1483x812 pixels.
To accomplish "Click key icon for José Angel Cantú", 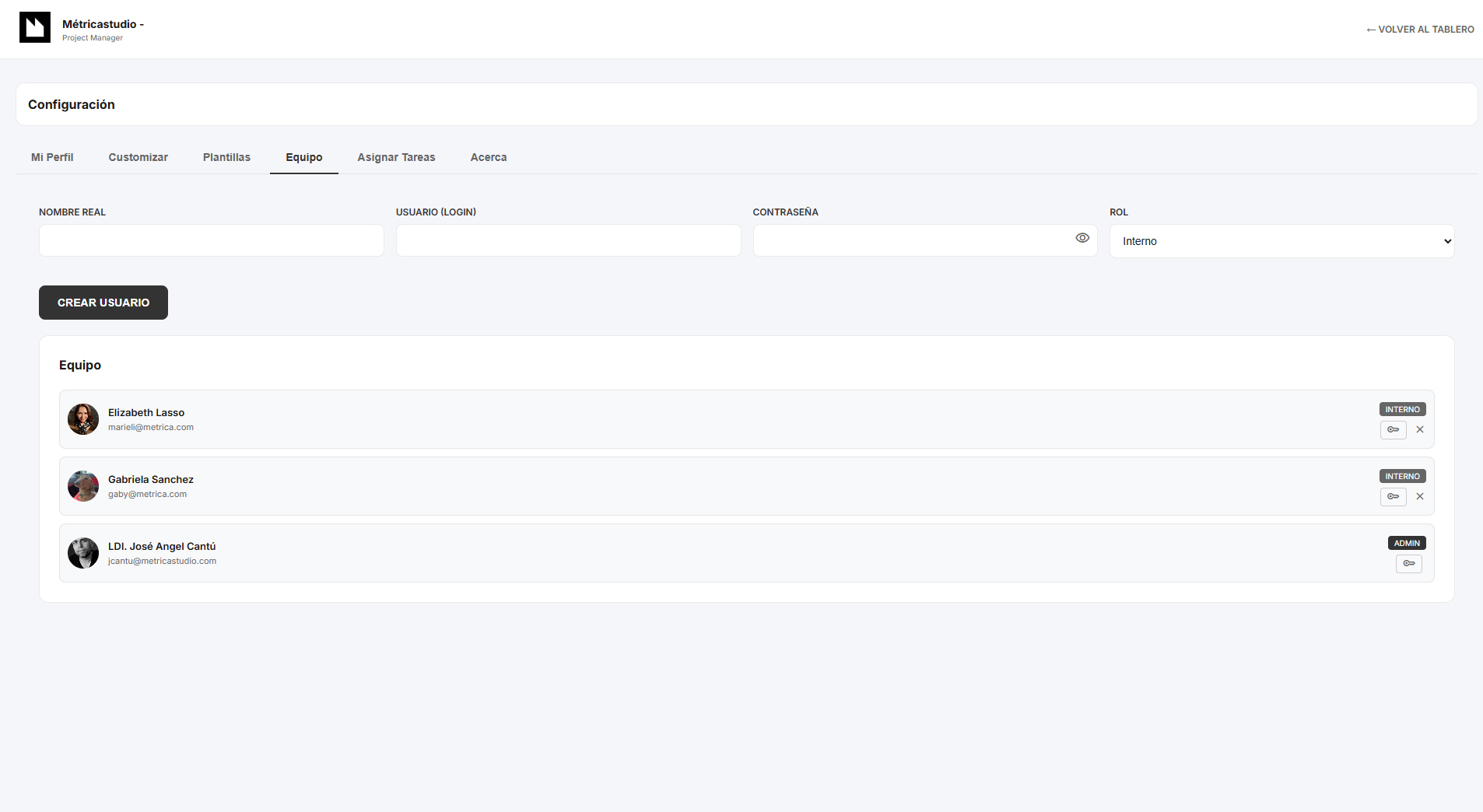I will [1408, 563].
